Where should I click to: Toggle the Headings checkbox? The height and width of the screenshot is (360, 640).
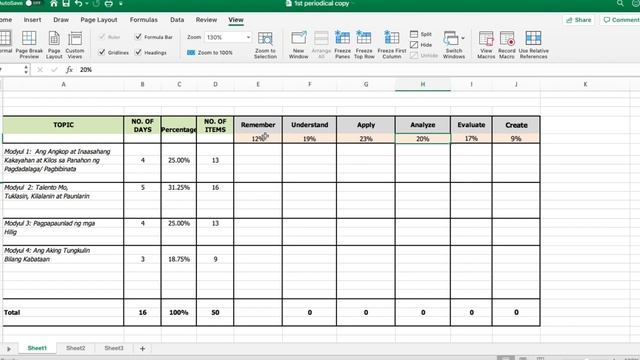pyautogui.click(x=138, y=52)
